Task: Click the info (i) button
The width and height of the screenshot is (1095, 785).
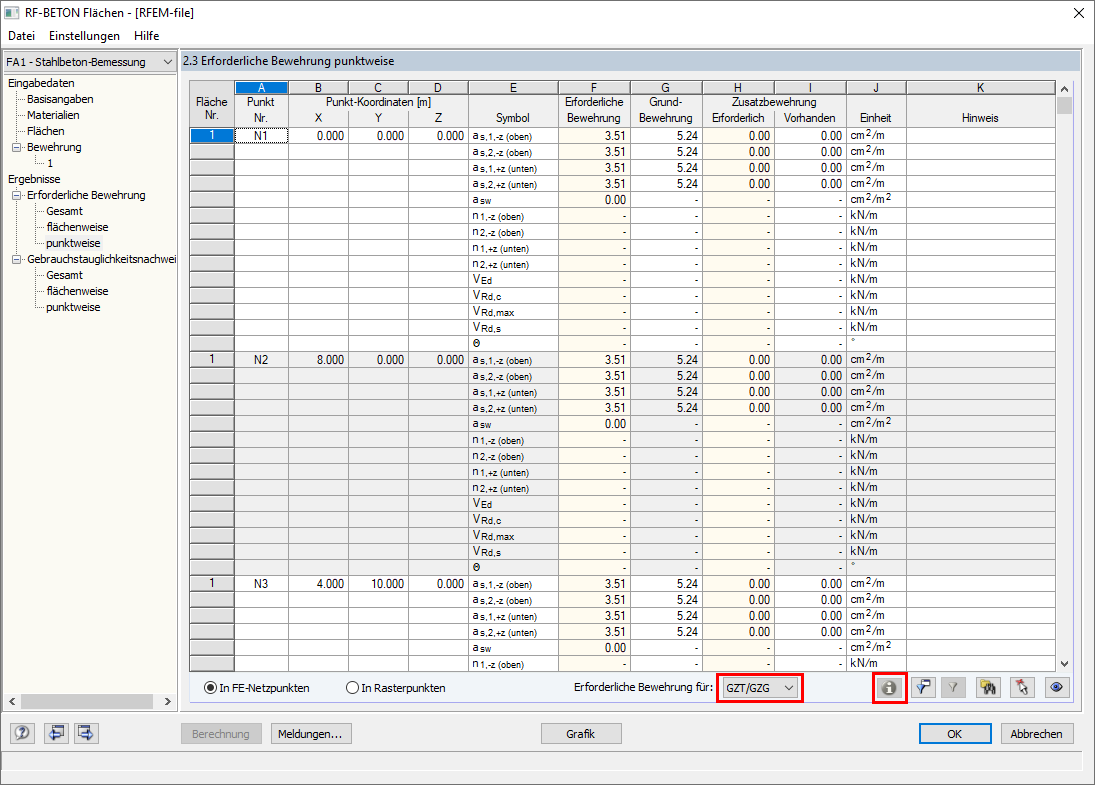Action: [x=889, y=688]
